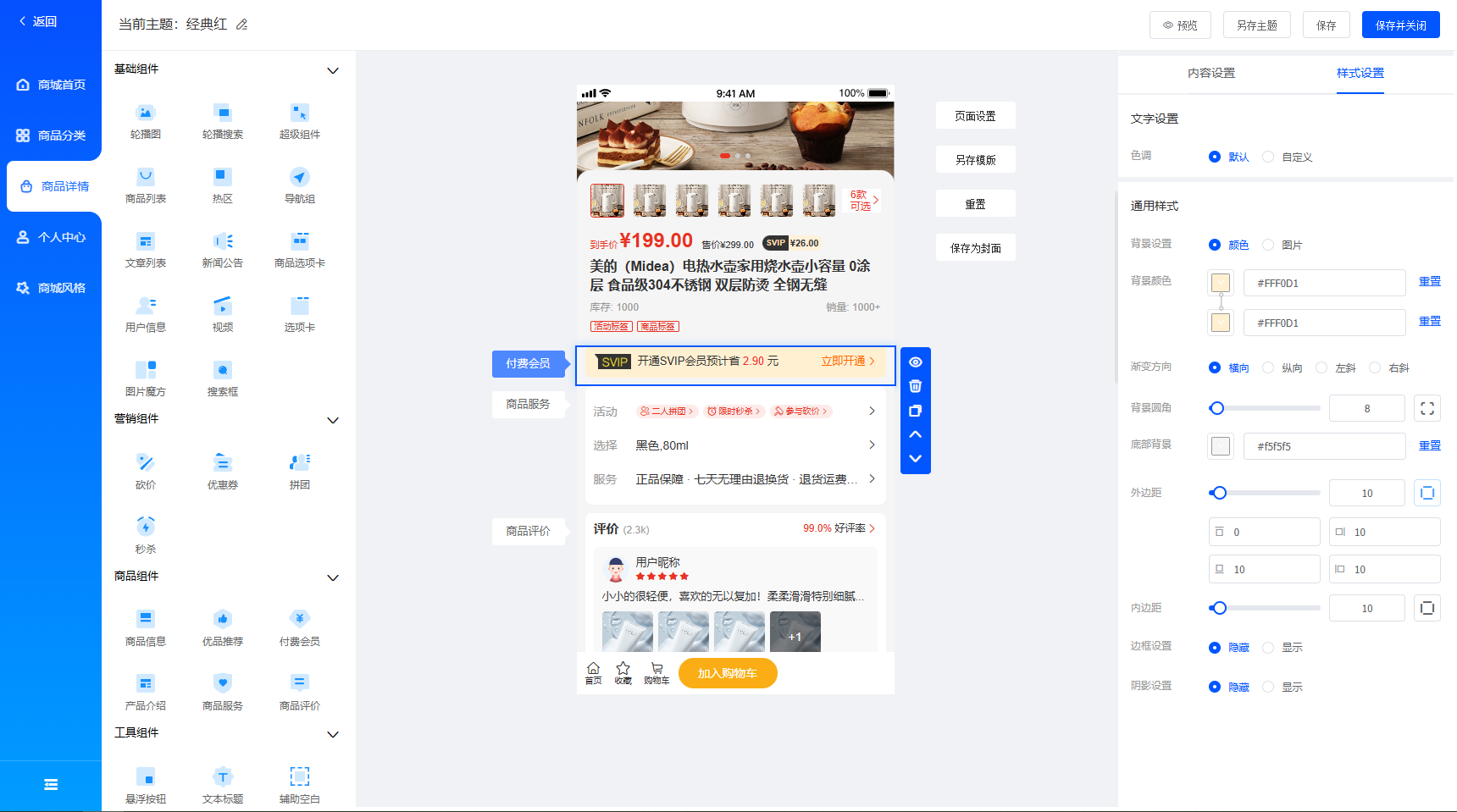Set shadow setting to 显示
The image size is (1457, 812).
(x=1282, y=687)
